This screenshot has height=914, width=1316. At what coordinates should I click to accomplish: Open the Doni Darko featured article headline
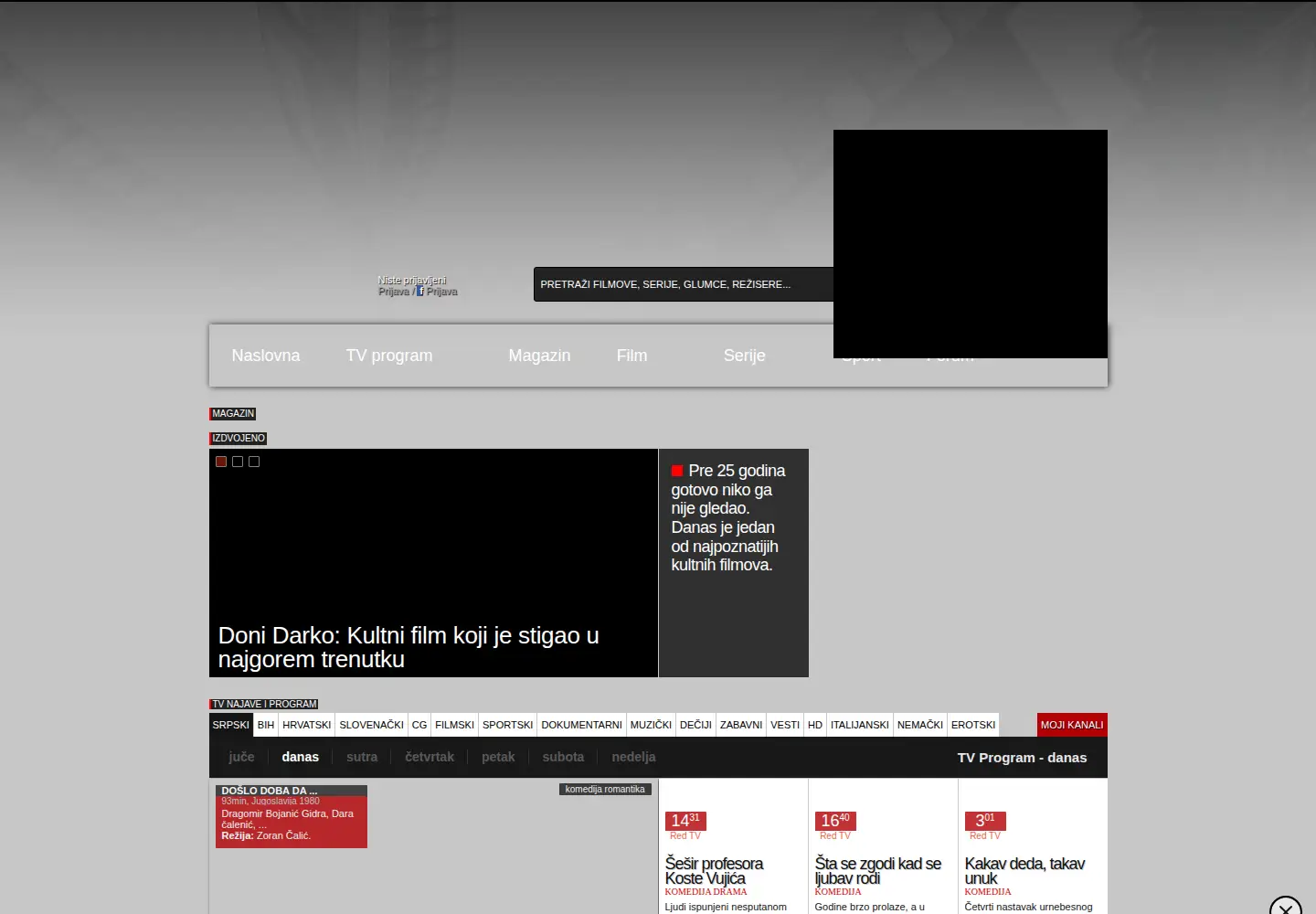coord(409,647)
